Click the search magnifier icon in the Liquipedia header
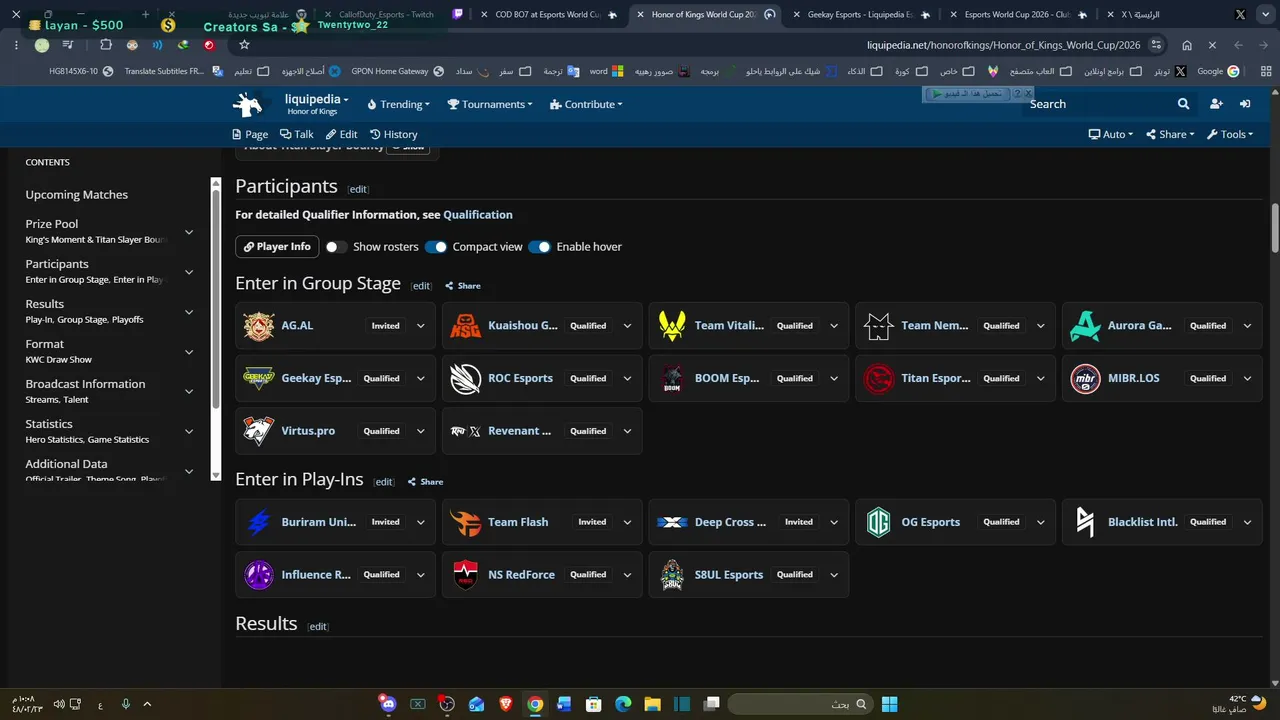 1183,104
